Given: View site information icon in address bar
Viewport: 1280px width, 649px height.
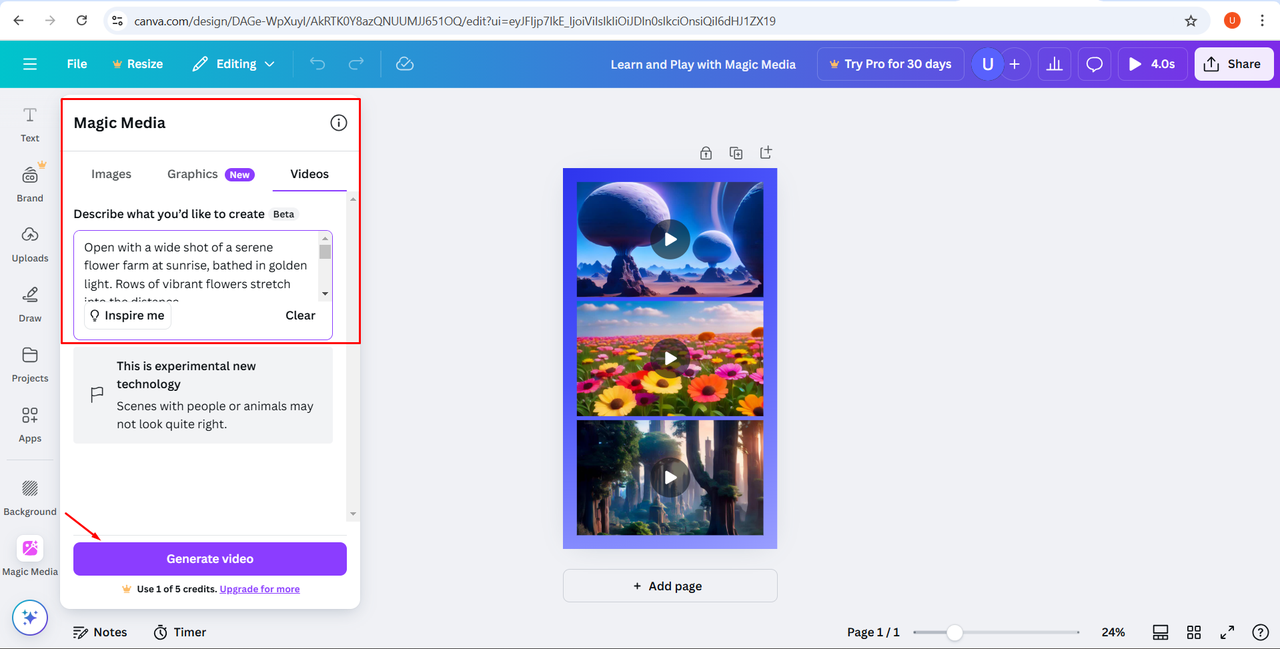Looking at the screenshot, I should tap(117, 20).
